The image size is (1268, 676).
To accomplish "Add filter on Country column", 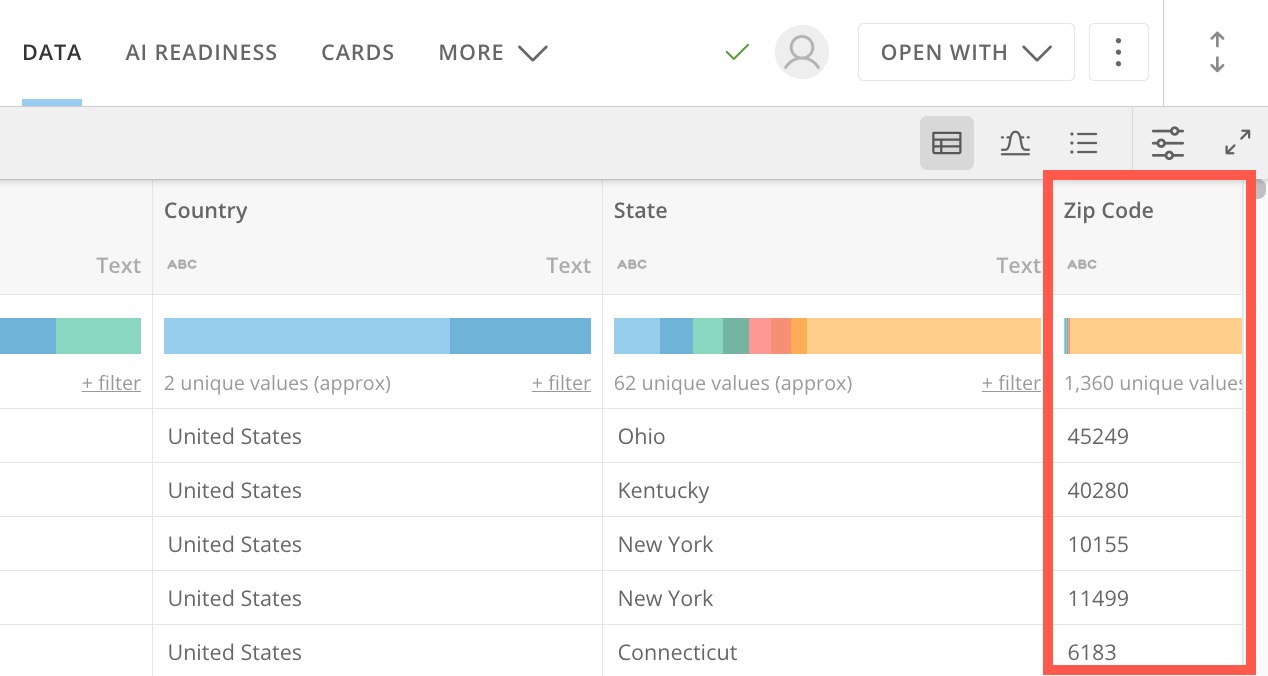I will tap(561, 383).
